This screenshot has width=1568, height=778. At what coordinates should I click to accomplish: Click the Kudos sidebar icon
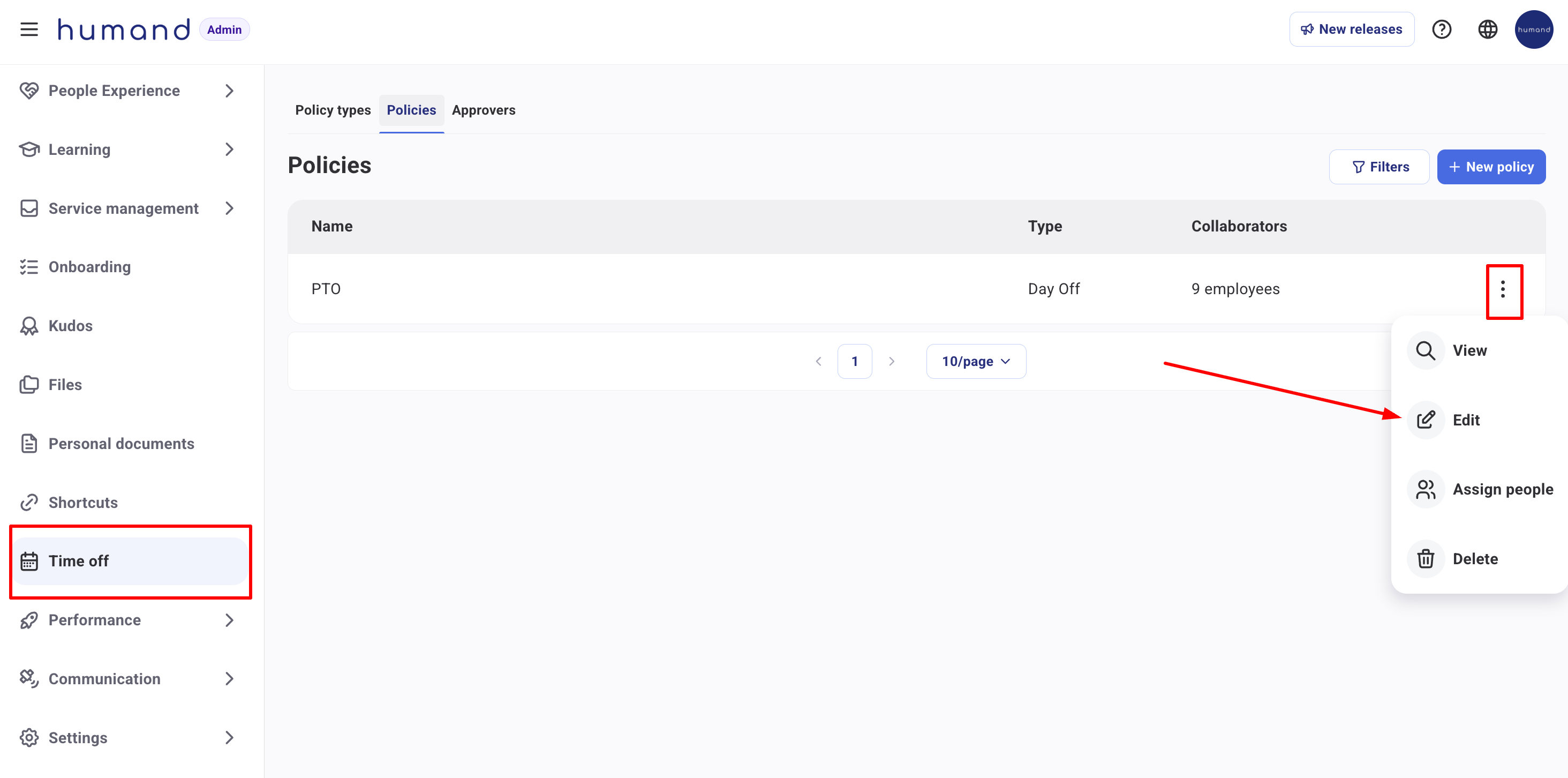(x=28, y=326)
